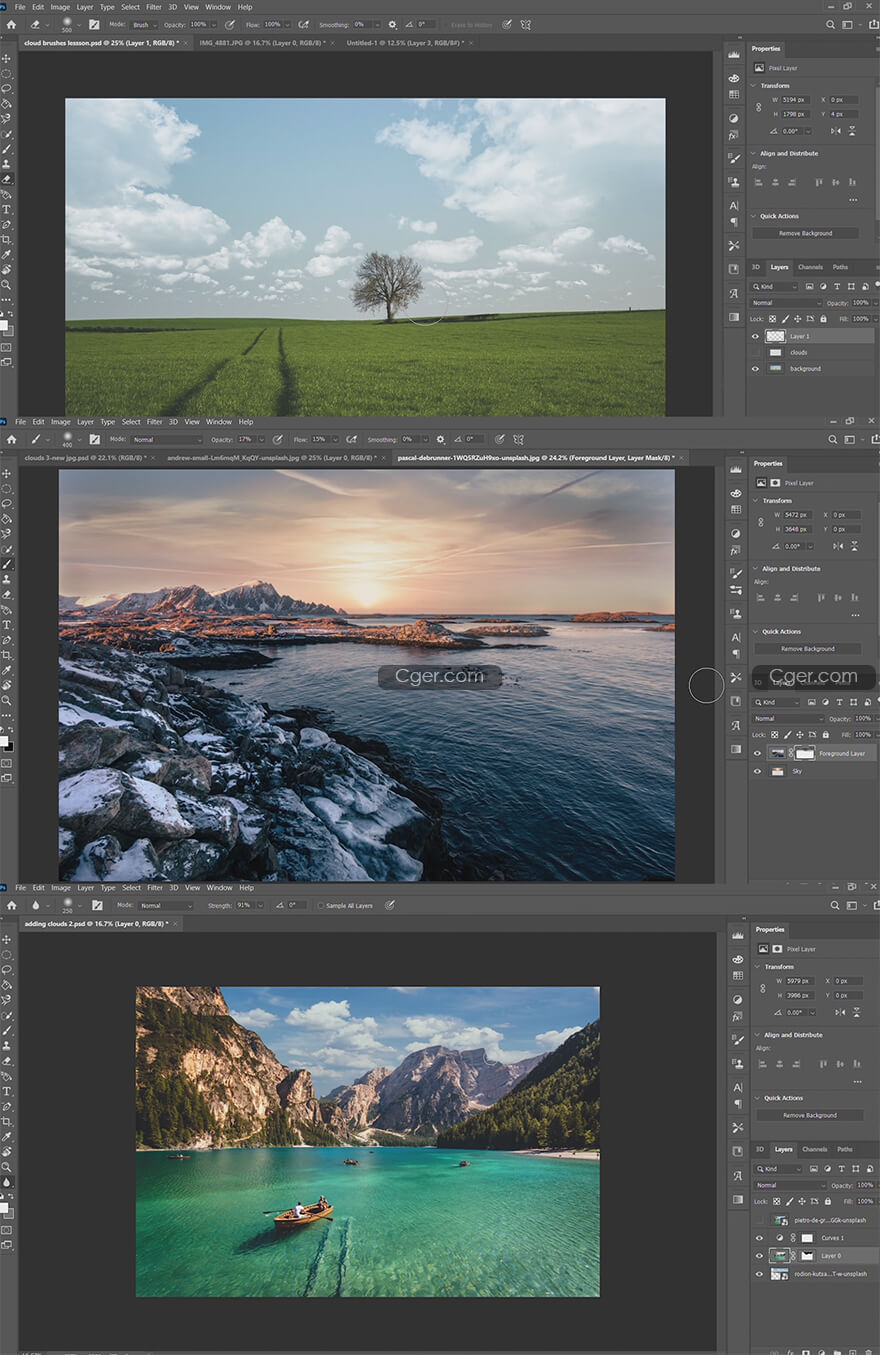Open Search in the middle window options bar
880x1355 pixels.
(832, 439)
